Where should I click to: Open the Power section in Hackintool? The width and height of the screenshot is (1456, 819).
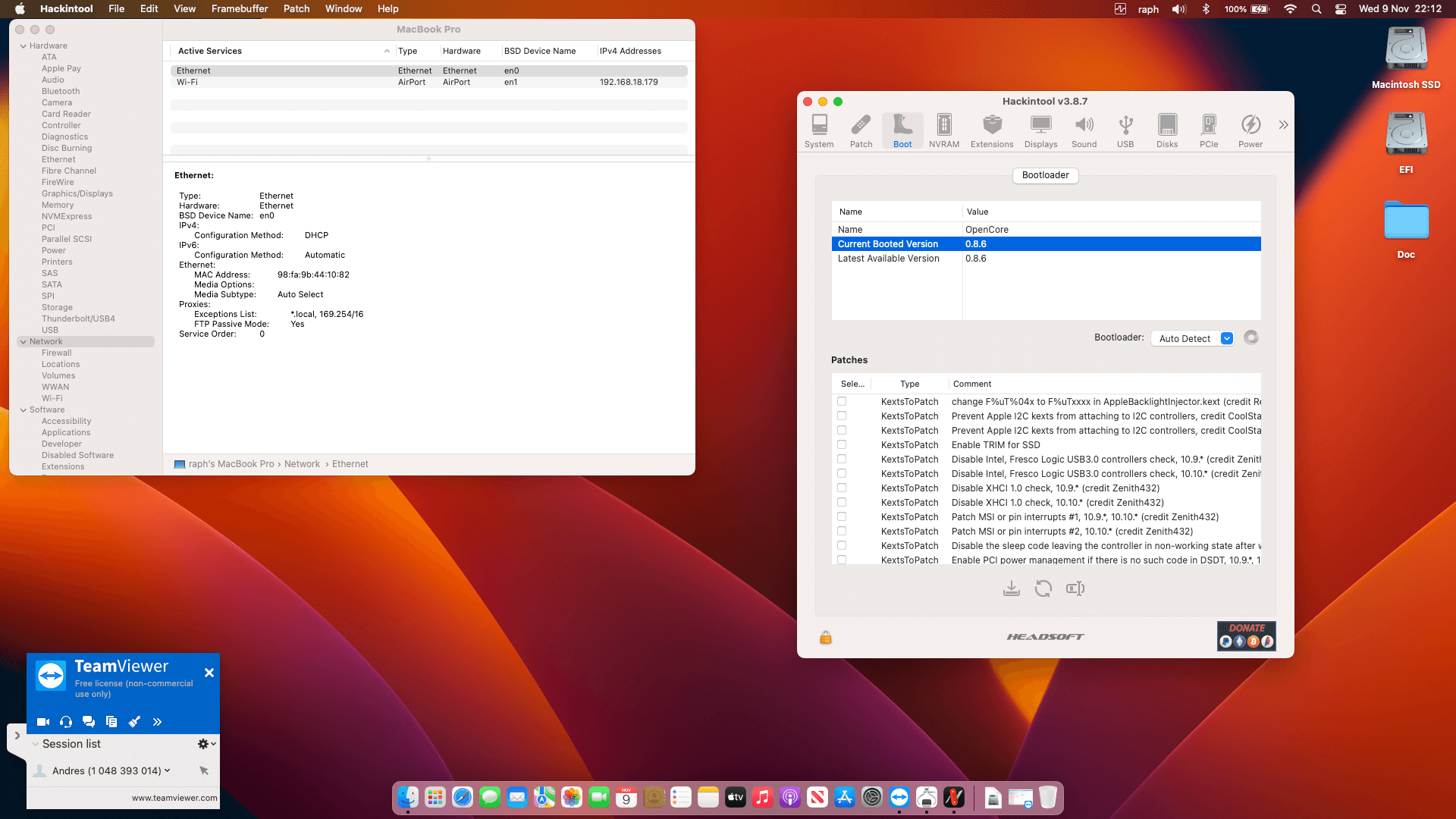1250,130
